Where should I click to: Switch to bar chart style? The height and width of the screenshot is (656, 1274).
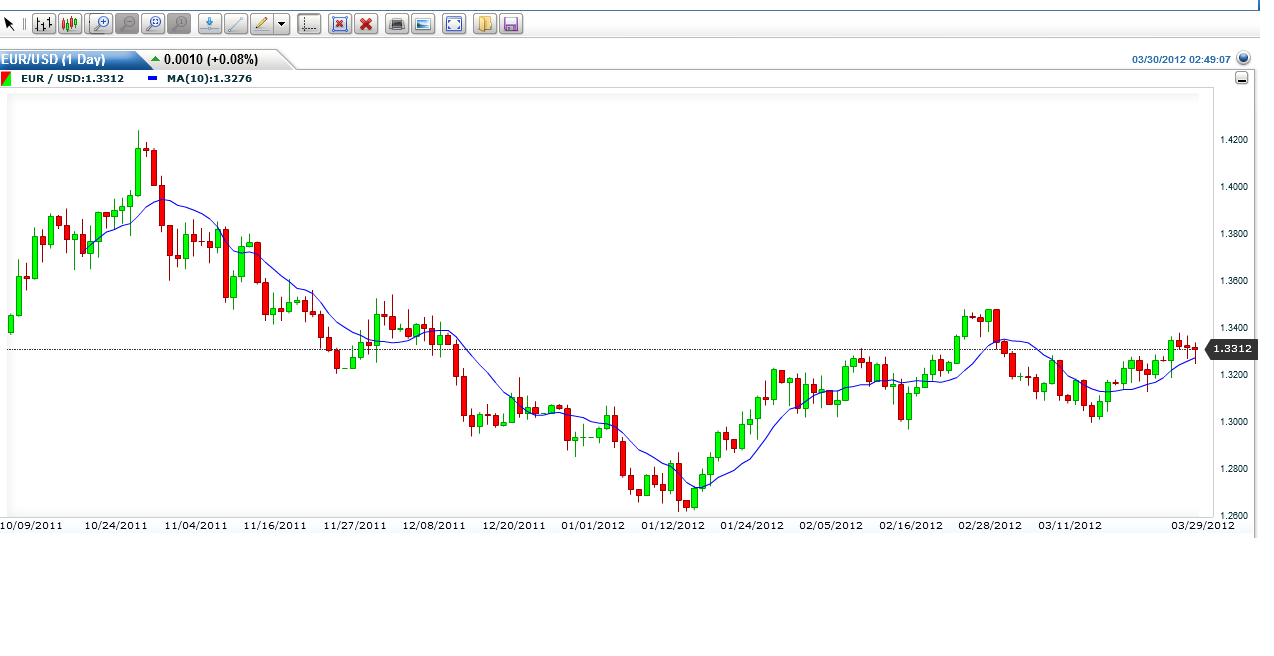pos(44,23)
